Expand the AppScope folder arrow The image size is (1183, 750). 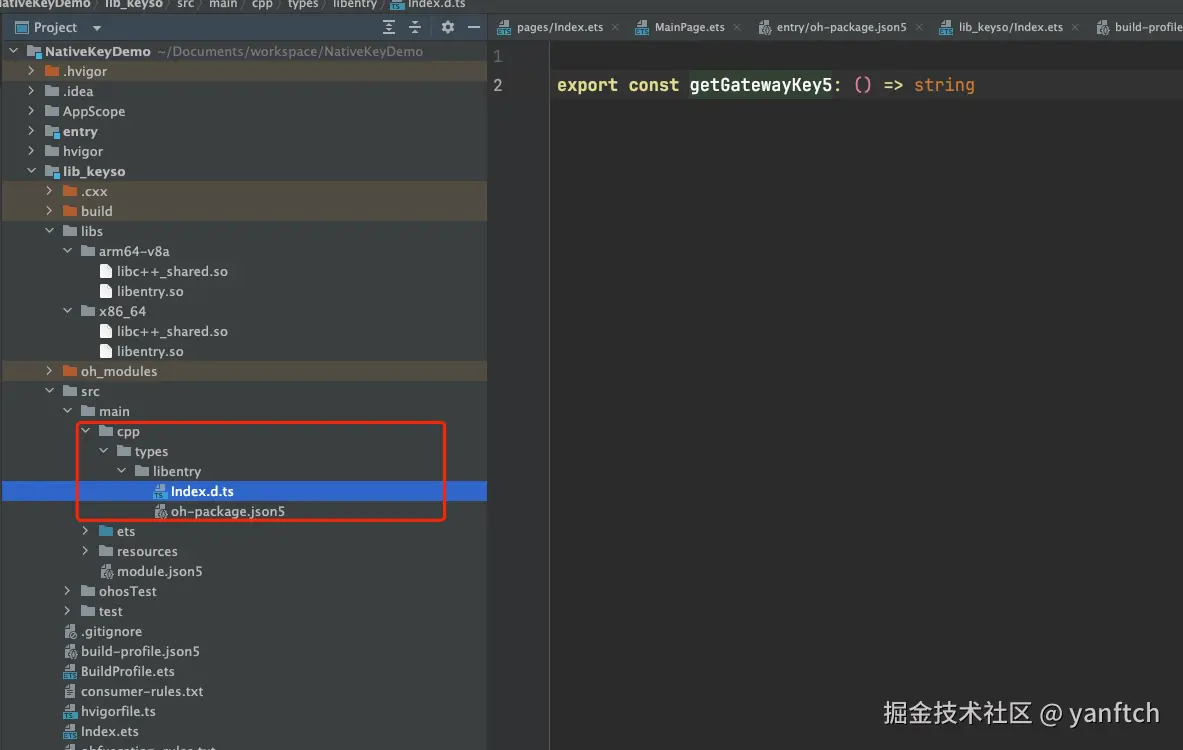31,110
